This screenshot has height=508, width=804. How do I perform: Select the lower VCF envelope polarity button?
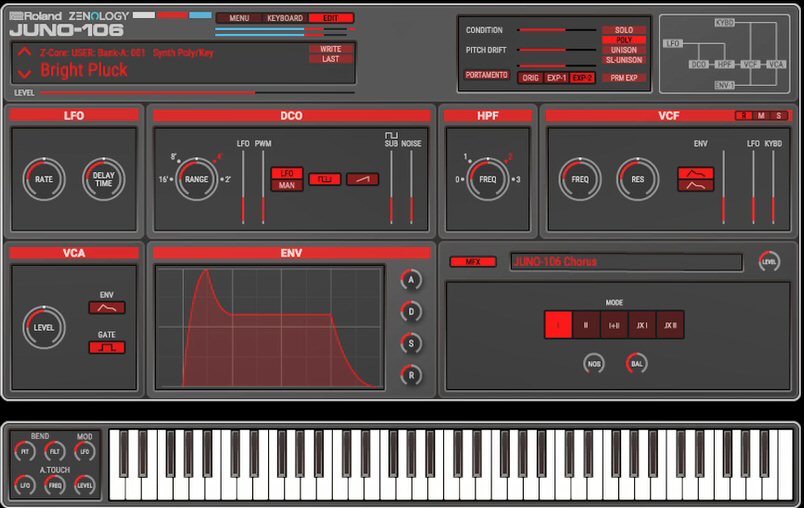[696, 185]
